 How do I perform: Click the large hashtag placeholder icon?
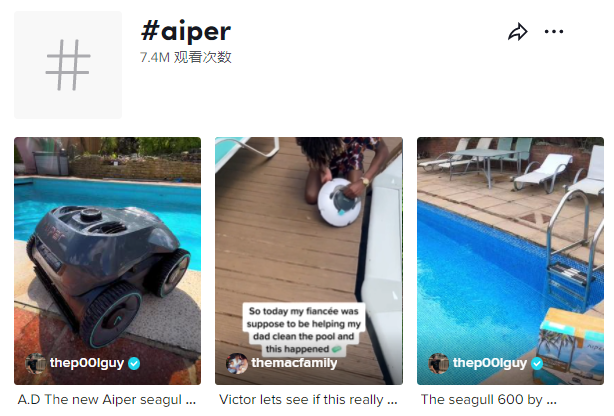tap(68, 65)
